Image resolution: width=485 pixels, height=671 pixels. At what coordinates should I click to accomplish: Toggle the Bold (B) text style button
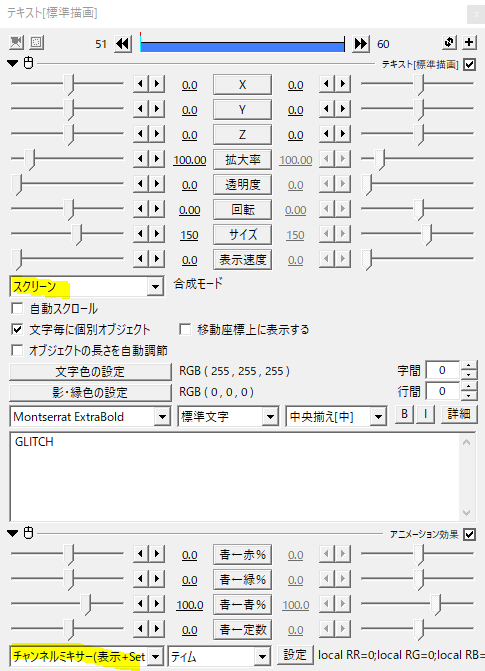[405, 414]
